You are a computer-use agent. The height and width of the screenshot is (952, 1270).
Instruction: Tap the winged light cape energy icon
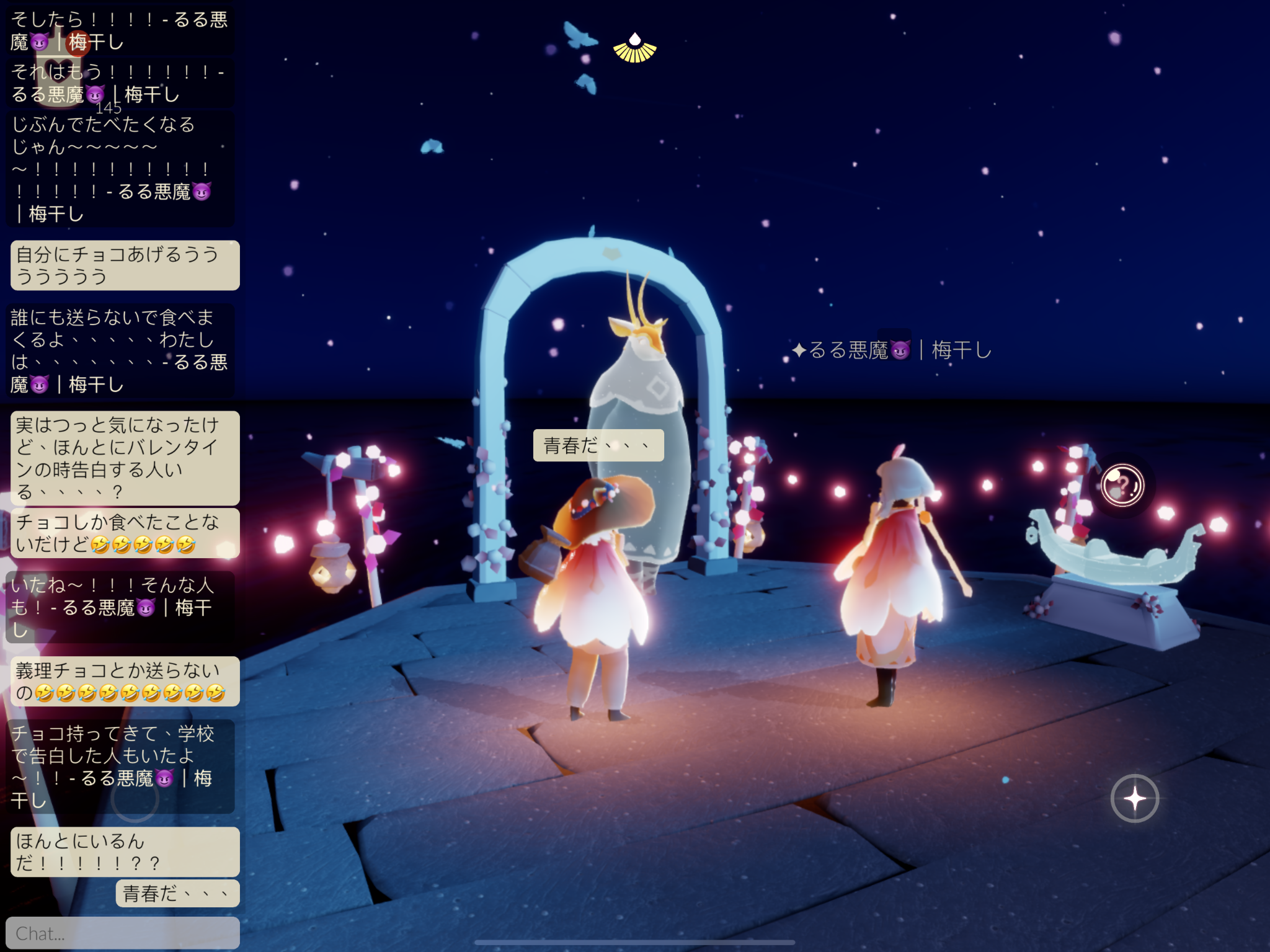click(x=634, y=48)
